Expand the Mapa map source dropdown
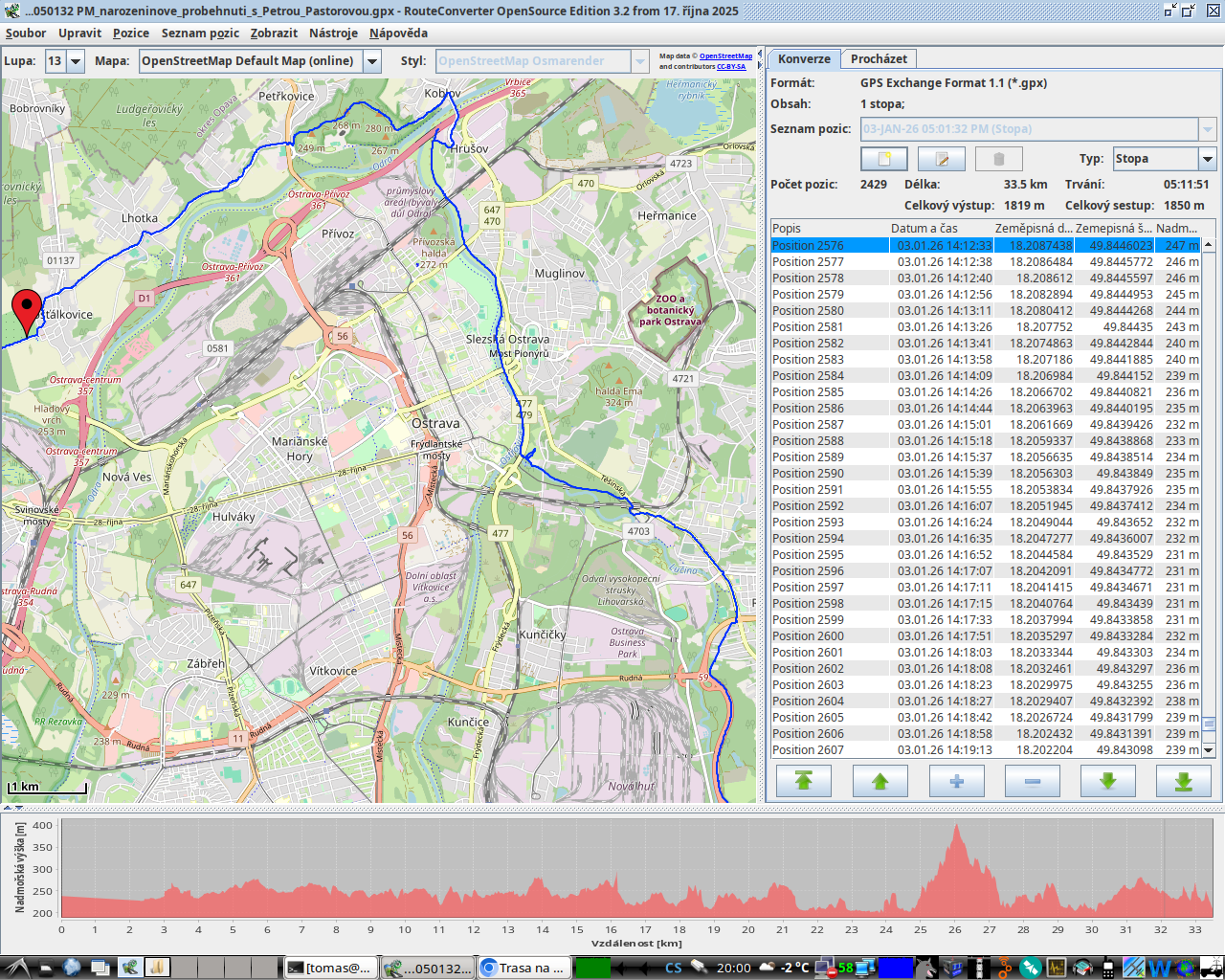 [x=372, y=61]
